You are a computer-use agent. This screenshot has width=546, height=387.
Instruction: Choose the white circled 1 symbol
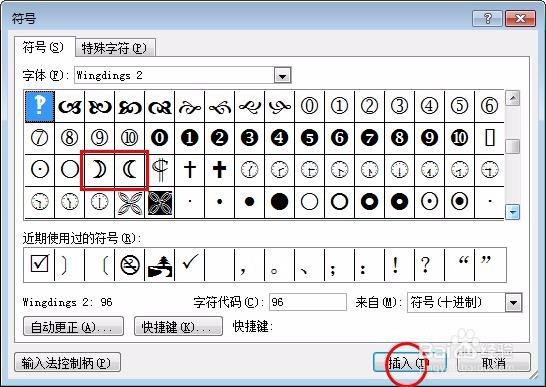tap(339, 106)
